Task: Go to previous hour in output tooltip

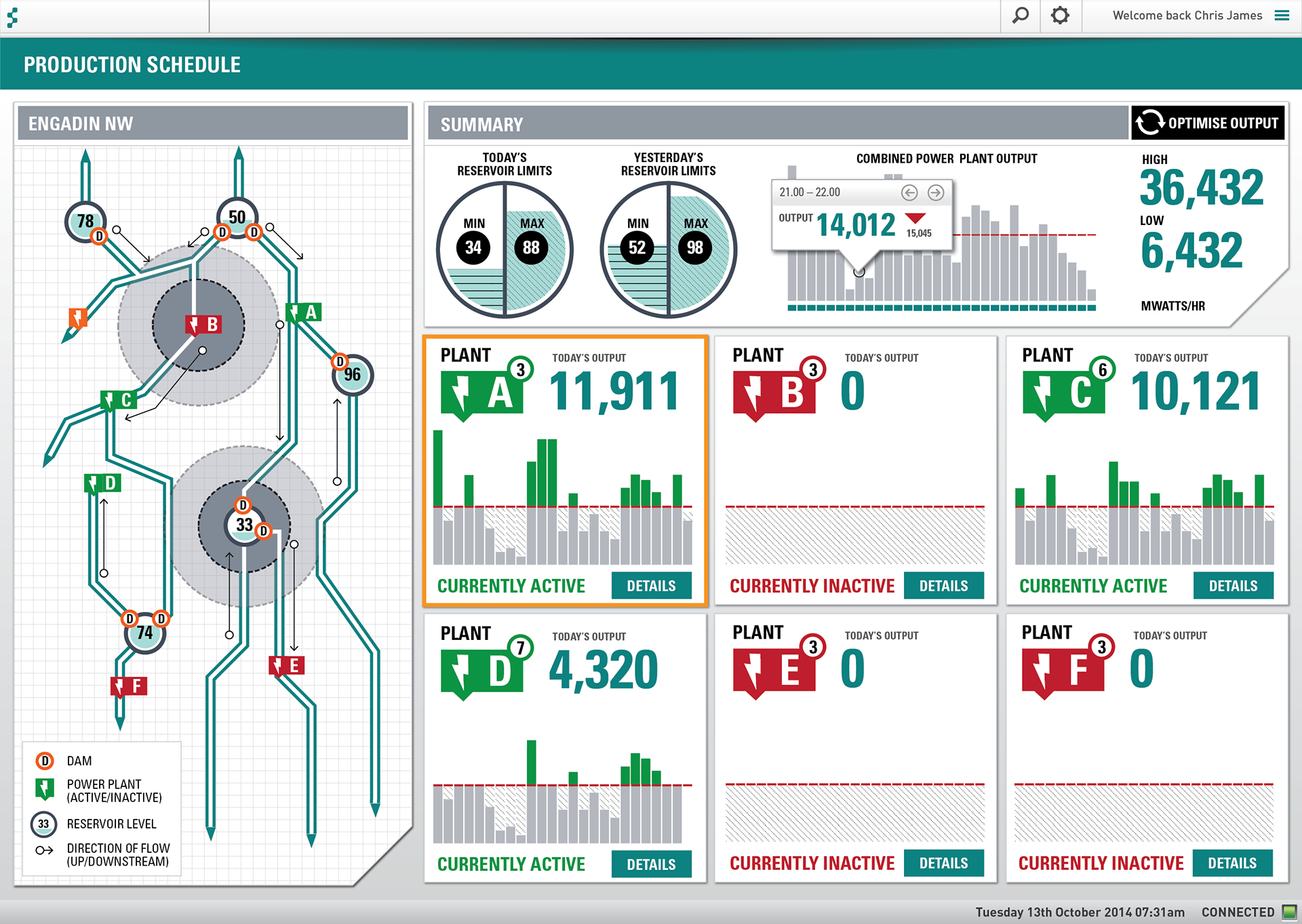Action: click(x=909, y=193)
